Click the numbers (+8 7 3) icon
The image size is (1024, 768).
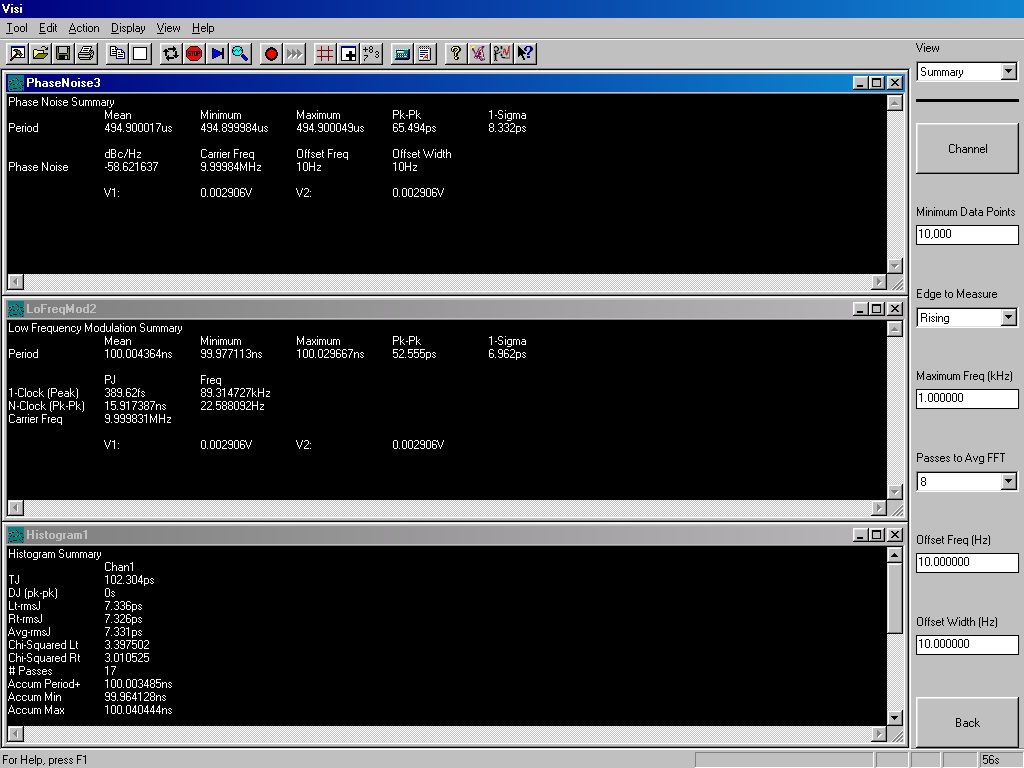pyautogui.click(x=371, y=54)
